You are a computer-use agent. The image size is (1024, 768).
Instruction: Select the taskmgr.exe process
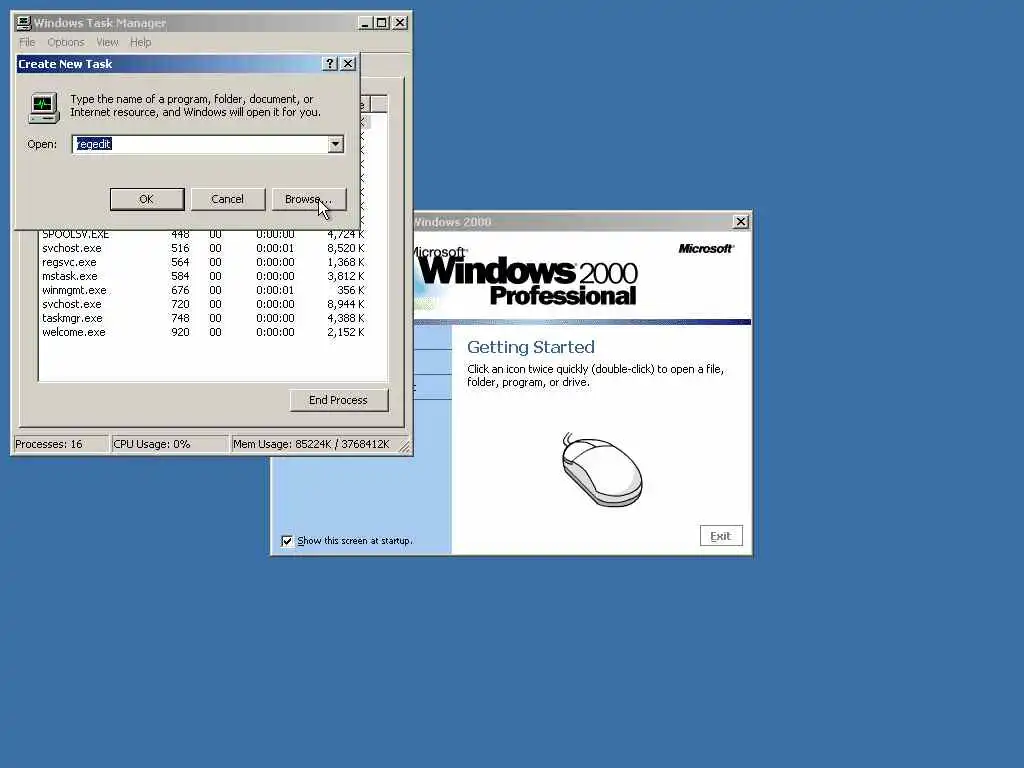tap(203, 318)
